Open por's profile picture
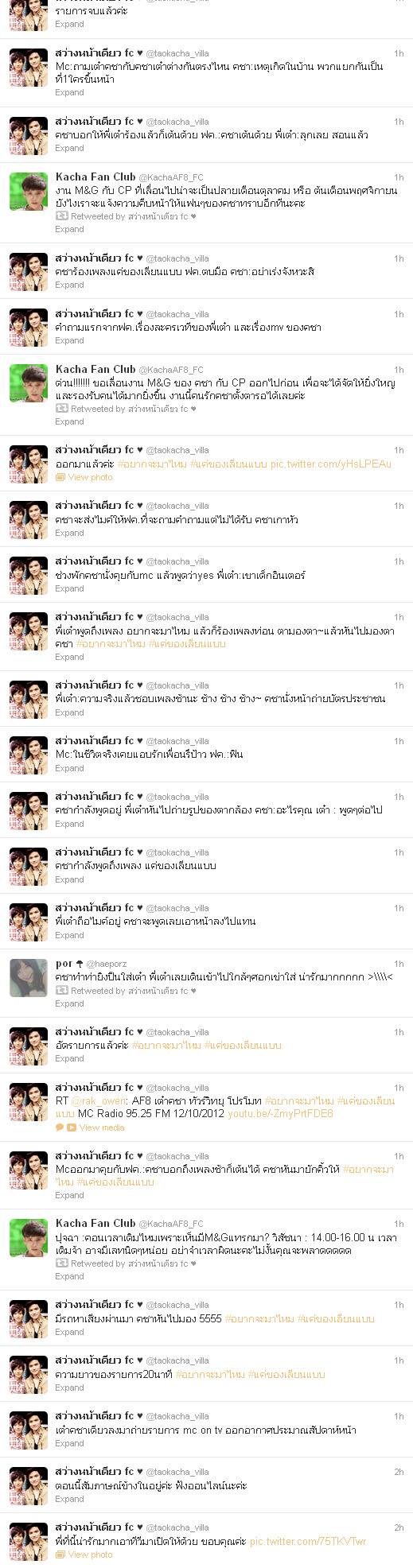 tap(29, 977)
